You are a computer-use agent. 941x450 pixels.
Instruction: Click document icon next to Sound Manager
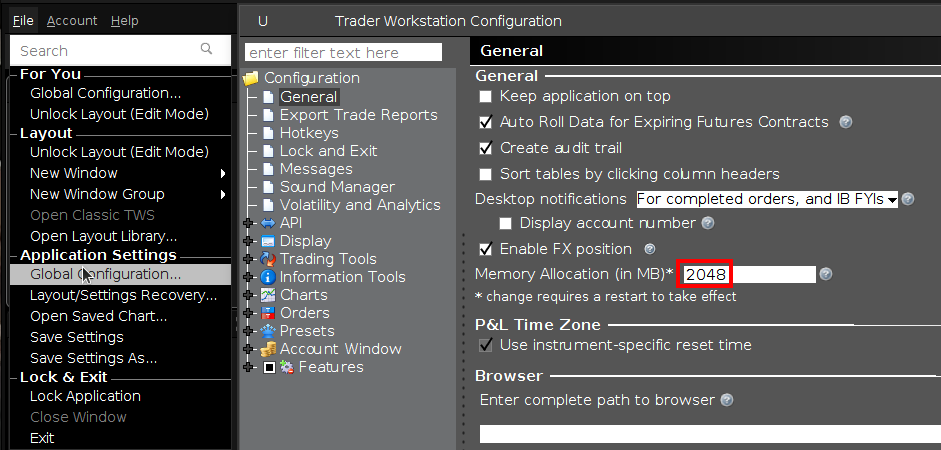pos(268,187)
